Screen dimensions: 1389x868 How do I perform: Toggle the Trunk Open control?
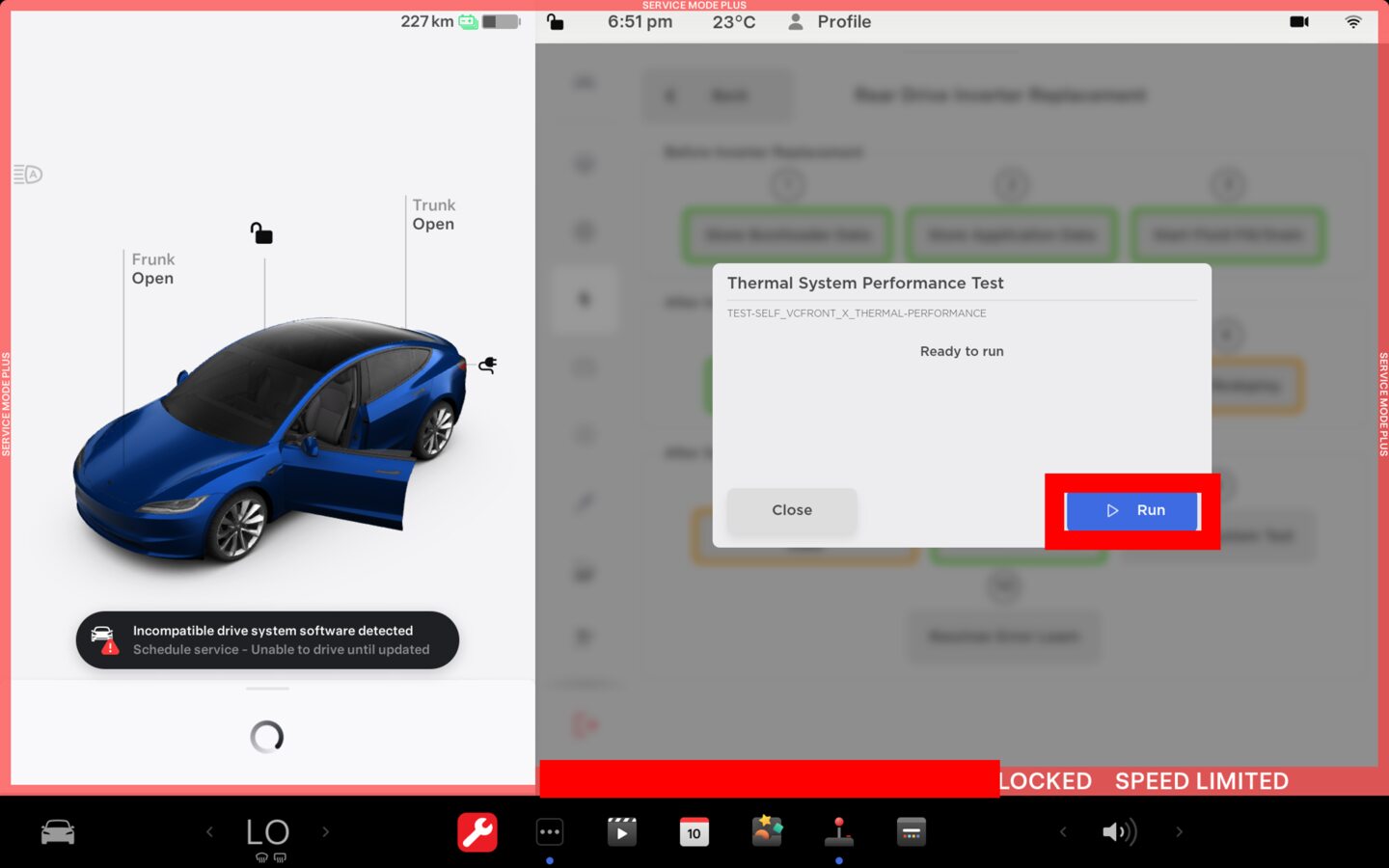433,215
